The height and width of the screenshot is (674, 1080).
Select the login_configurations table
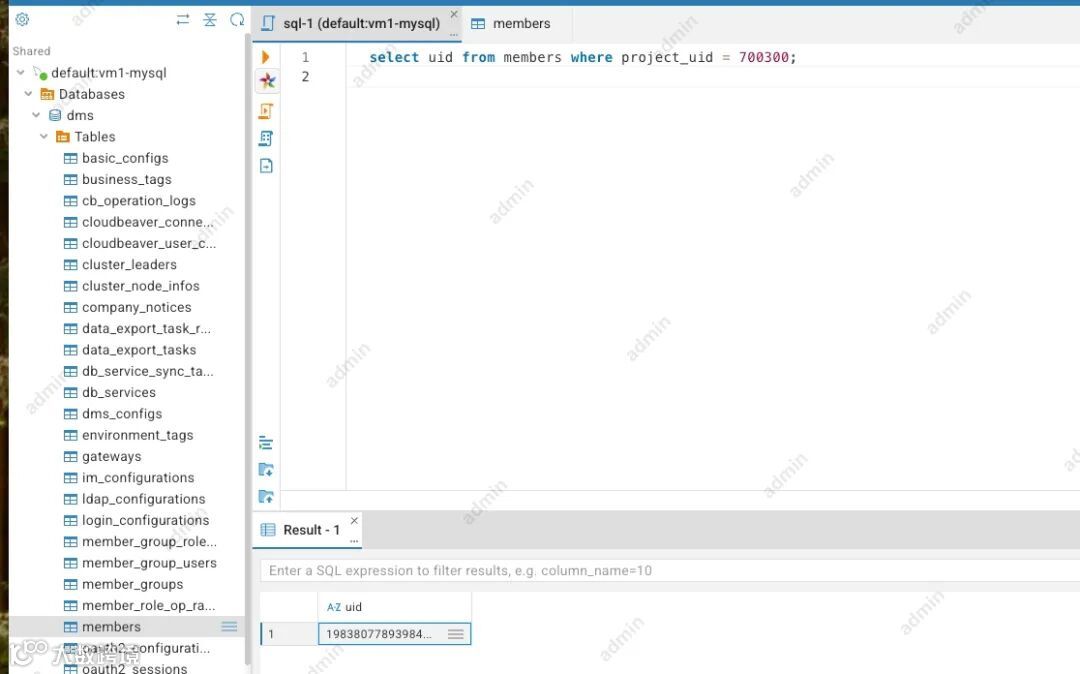[145, 520]
